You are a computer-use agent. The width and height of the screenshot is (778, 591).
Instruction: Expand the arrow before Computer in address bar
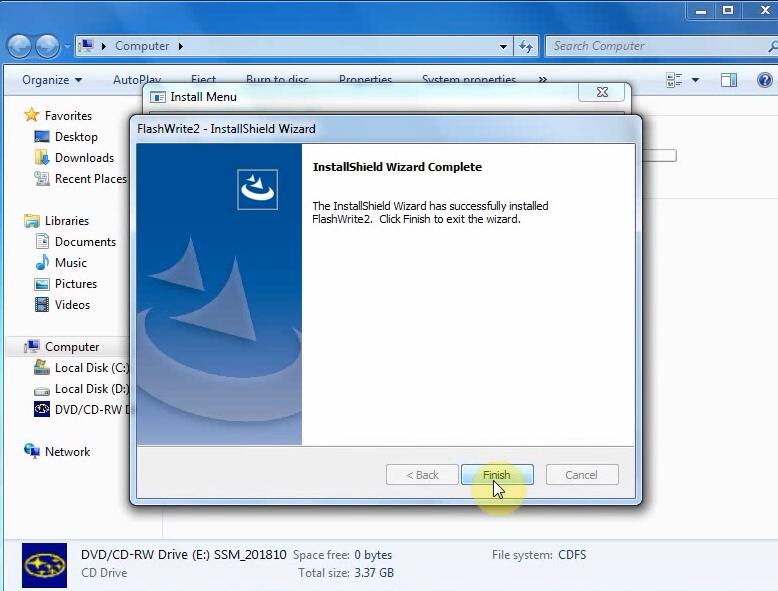click(x=104, y=46)
